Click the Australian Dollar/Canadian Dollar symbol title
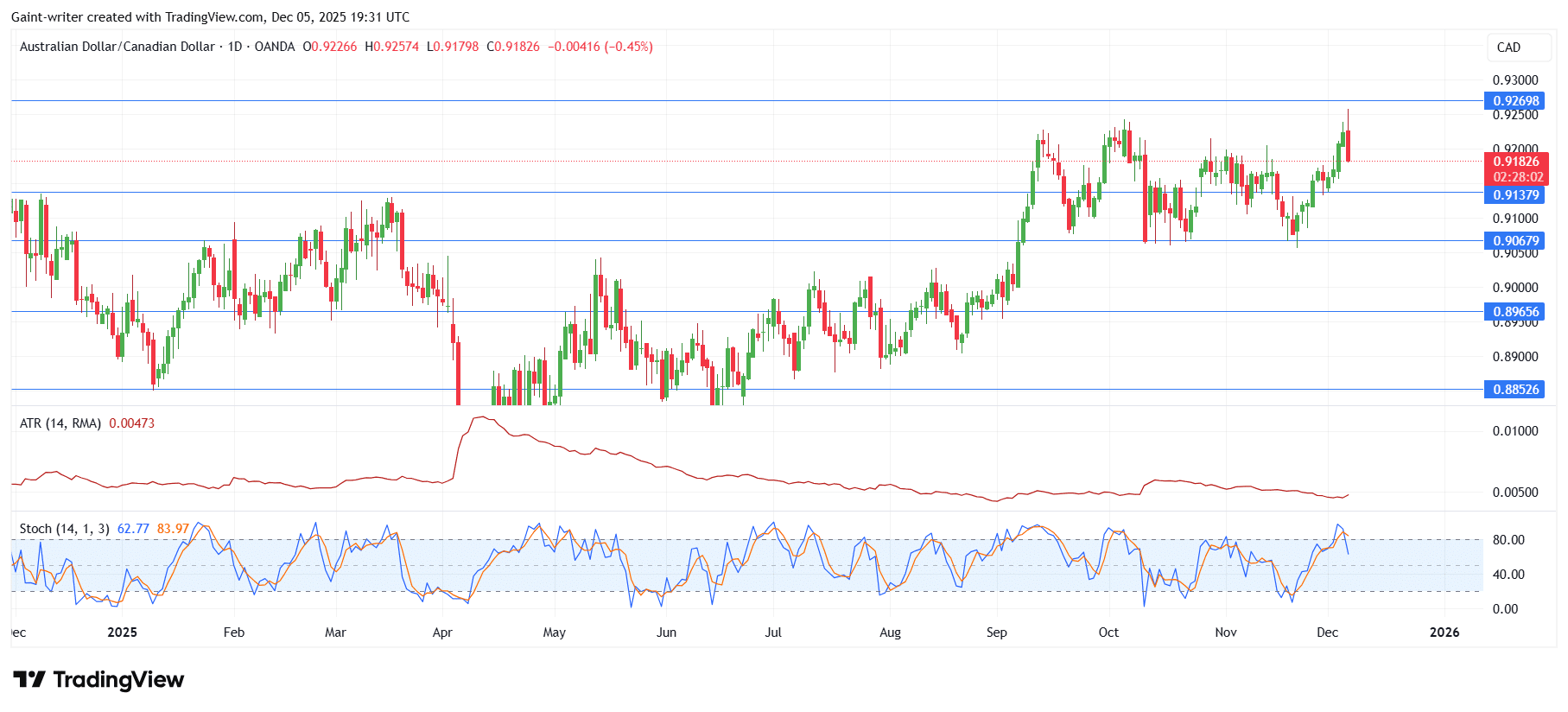The image size is (1568, 712). coord(117,47)
